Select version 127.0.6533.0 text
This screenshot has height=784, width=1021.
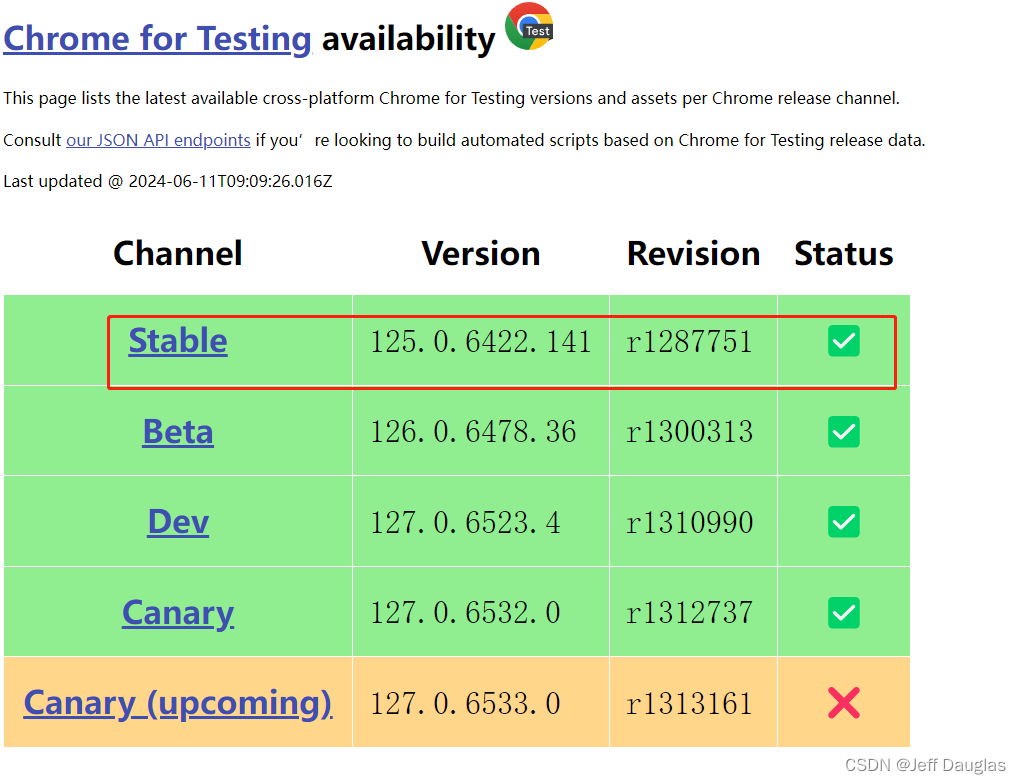coord(466,703)
